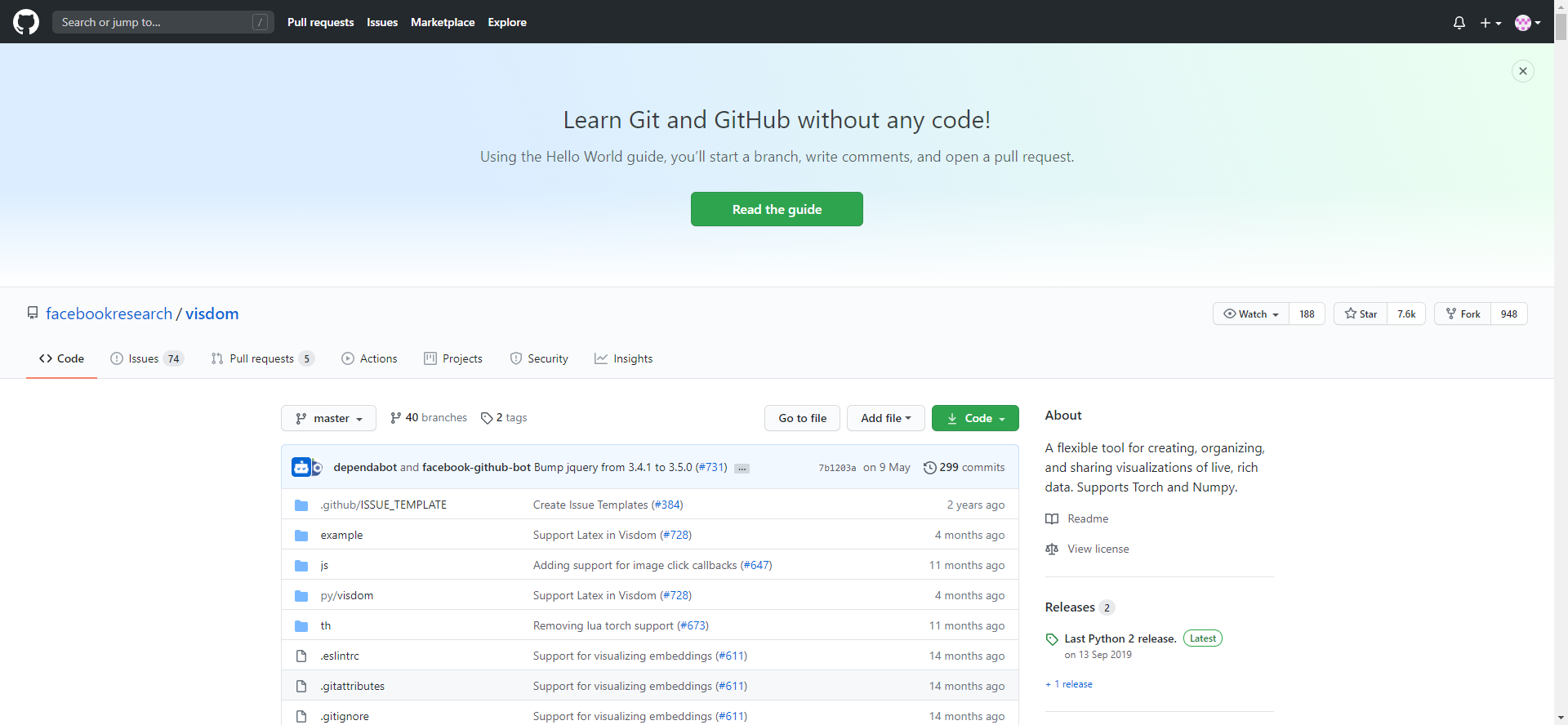Switch to the Projects tab
This screenshot has height=725, width=1568.
tap(453, 358)
